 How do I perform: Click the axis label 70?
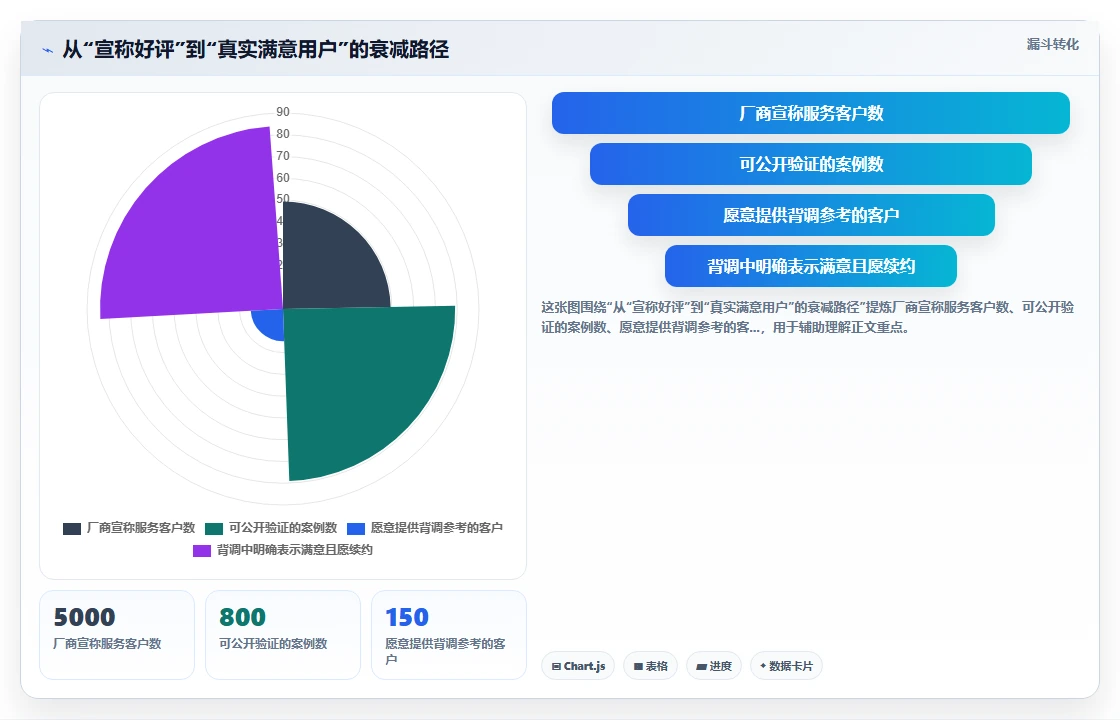click(283, 156)
